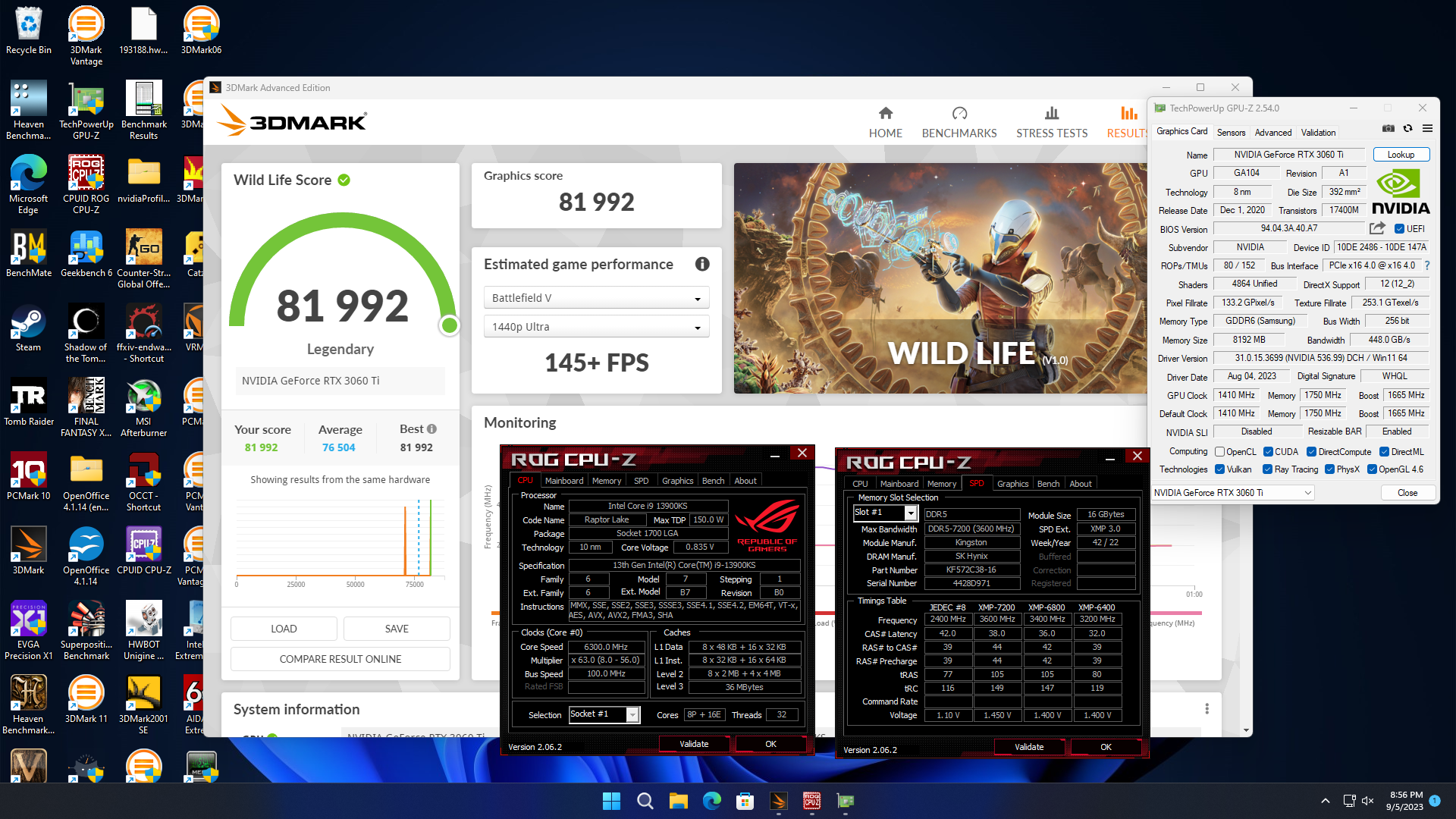Click the HOME icon in 3DMark

tap(885, 122)
